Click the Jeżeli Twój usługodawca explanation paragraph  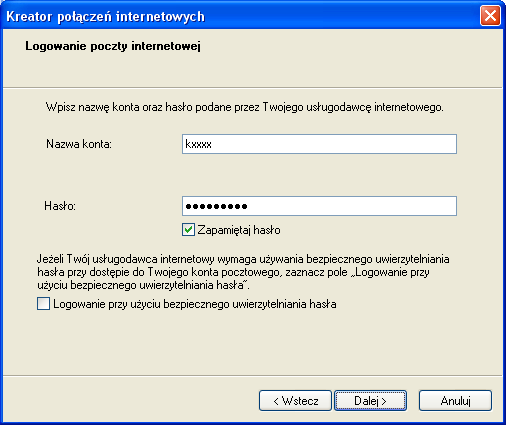pos(243,272)
